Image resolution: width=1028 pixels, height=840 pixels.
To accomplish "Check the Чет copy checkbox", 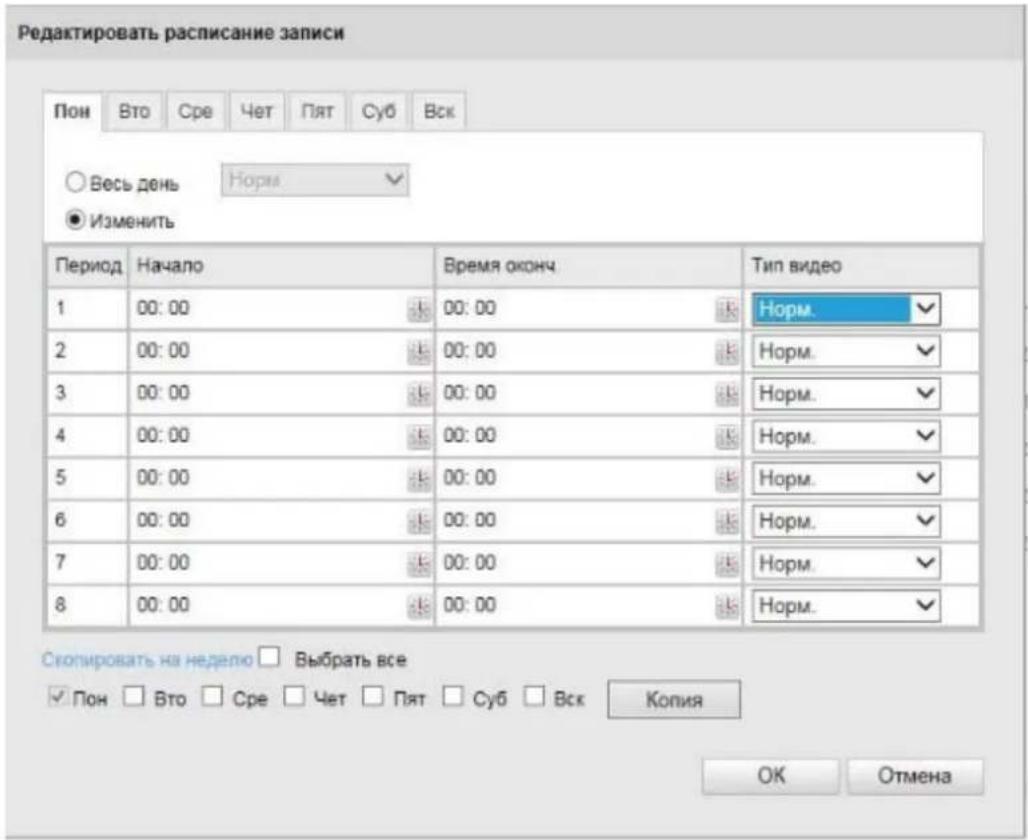I will (x=294, y=696).
